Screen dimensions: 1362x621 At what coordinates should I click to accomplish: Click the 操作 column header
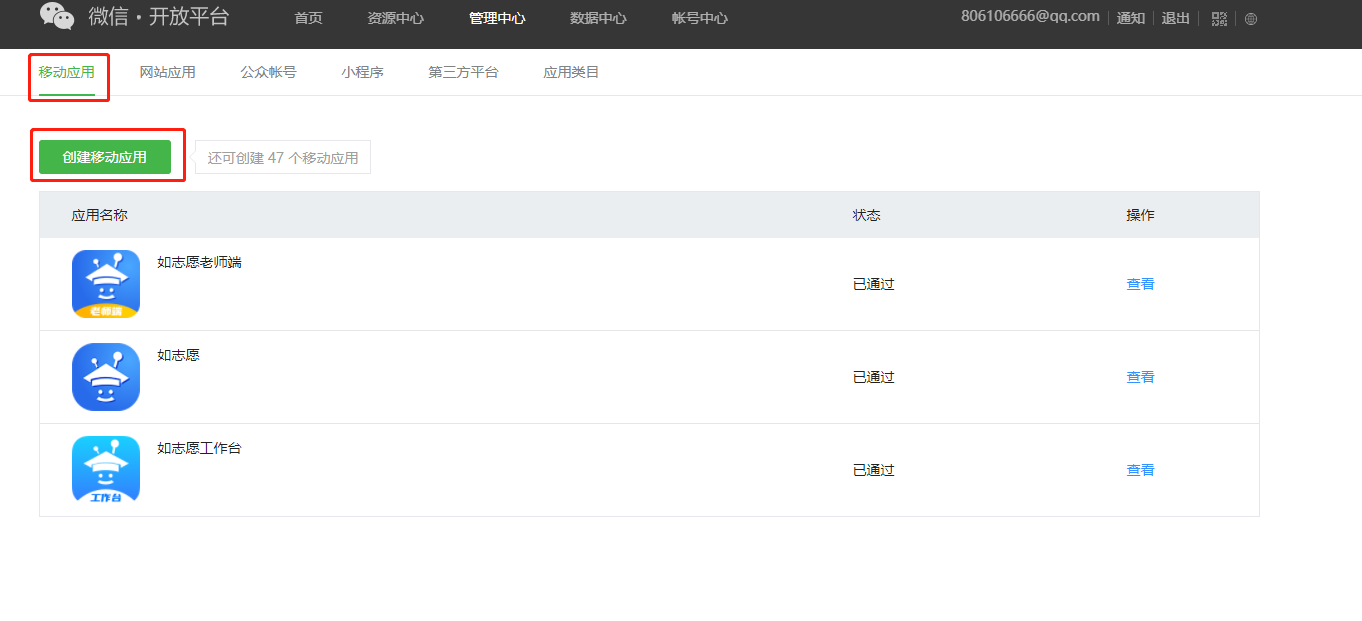[1140, 215]
